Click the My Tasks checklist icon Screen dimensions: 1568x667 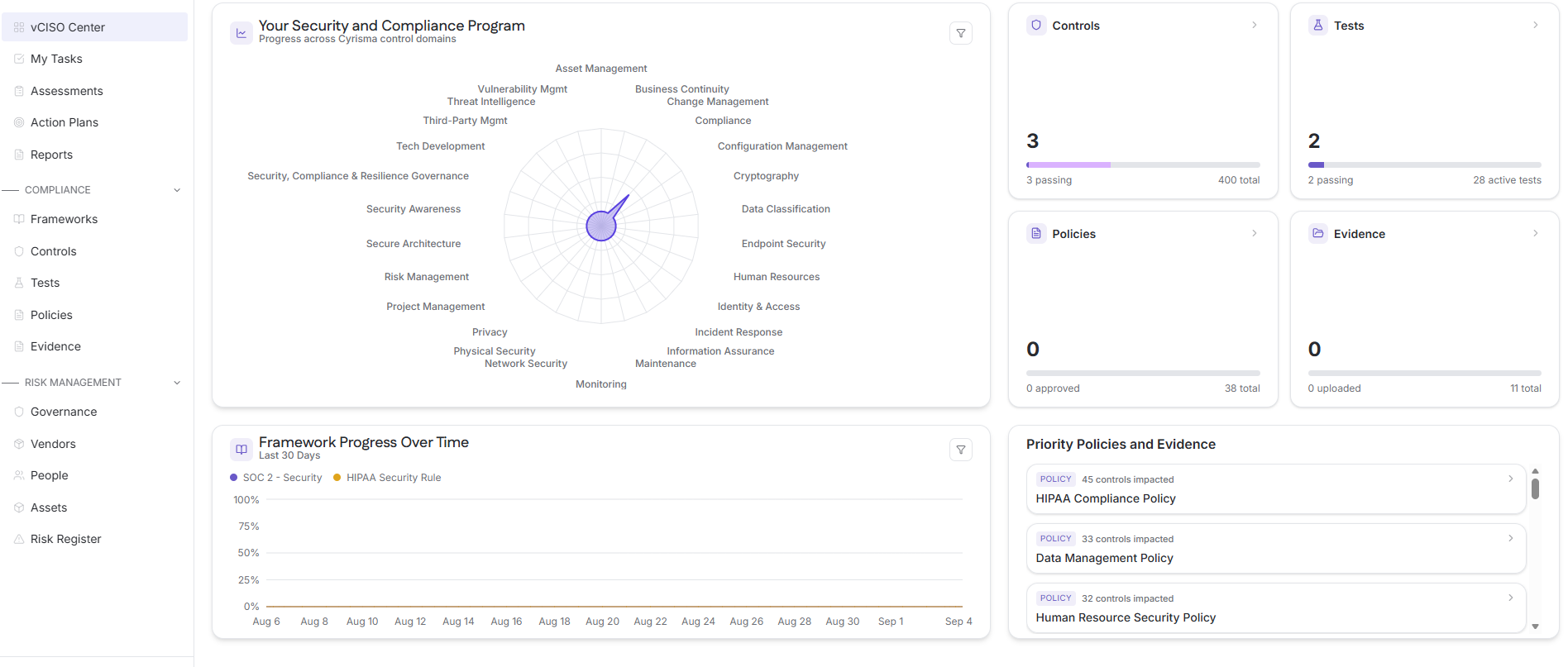(x=19, y=59)
